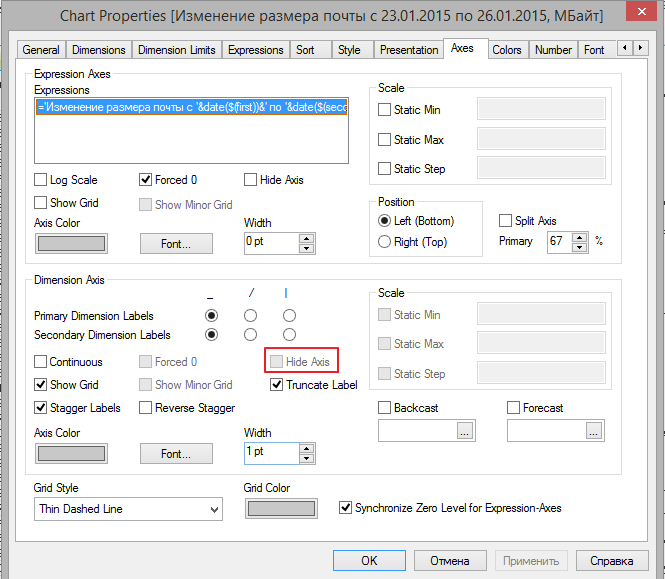The width and height of the screenshot is (665, 579).
Task: Open Font dialog for Dimension Axis
Action: (176, 453)
